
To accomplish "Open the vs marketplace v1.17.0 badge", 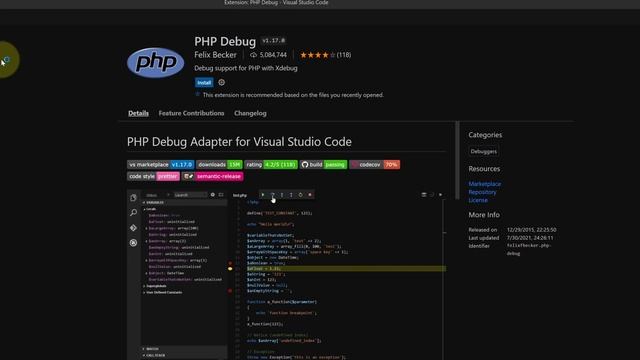I will pyautogui.click(x=160, y=164).
